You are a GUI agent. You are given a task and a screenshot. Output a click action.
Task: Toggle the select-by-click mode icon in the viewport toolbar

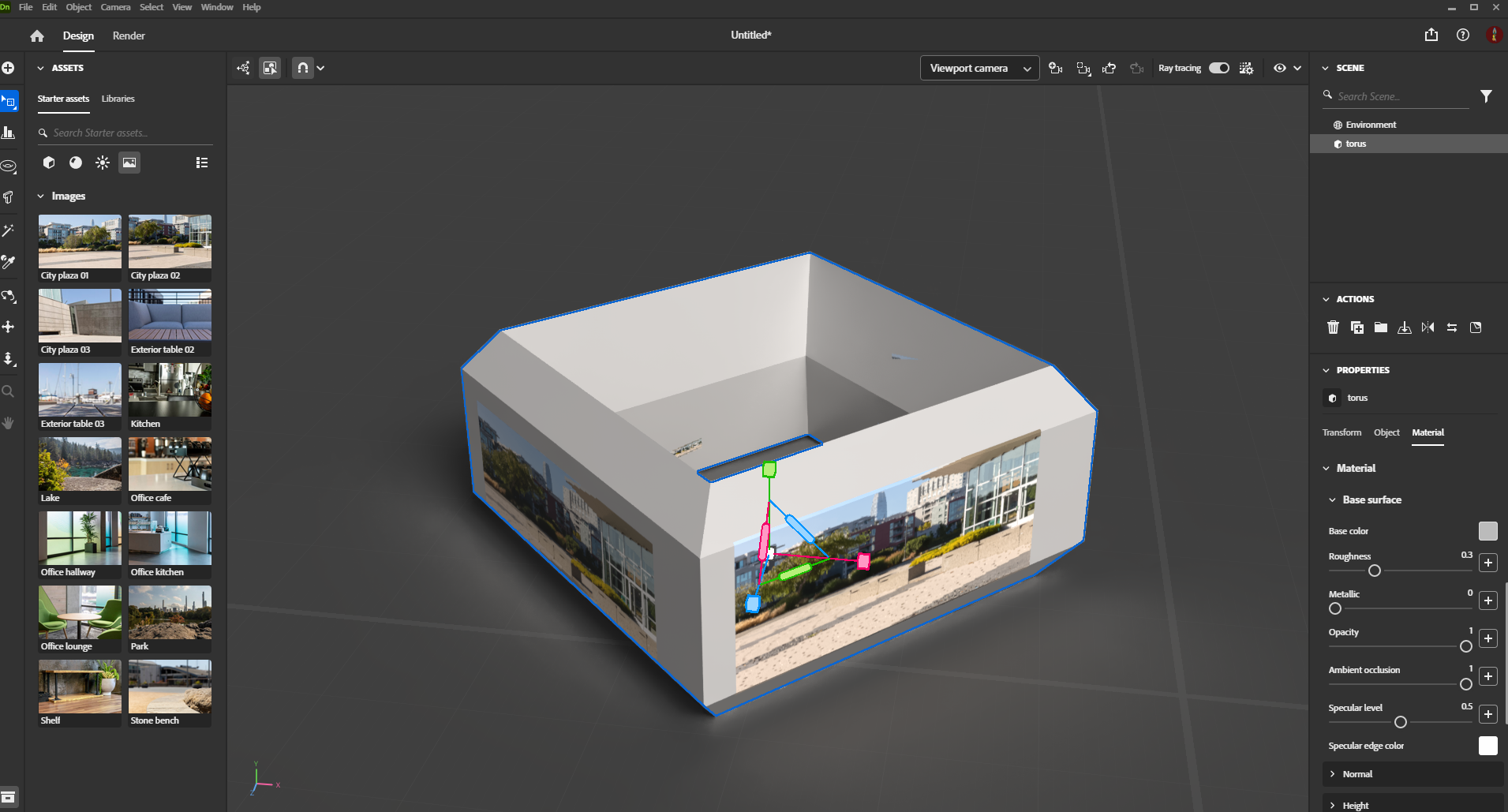[x=270, y=68]
